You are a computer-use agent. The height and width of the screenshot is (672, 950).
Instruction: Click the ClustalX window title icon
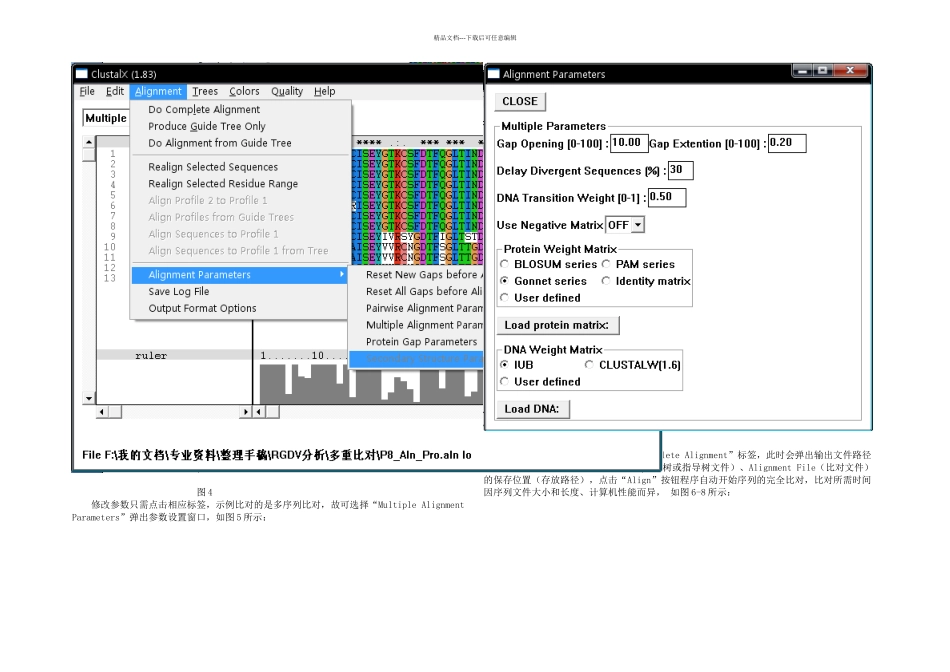click(81, 74)
